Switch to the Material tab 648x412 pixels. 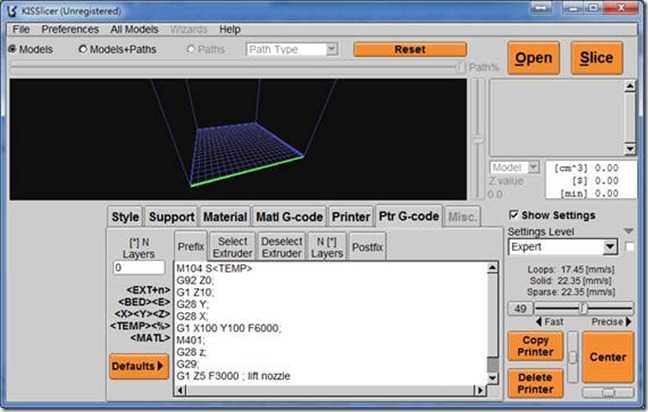(x=225, y=217)
